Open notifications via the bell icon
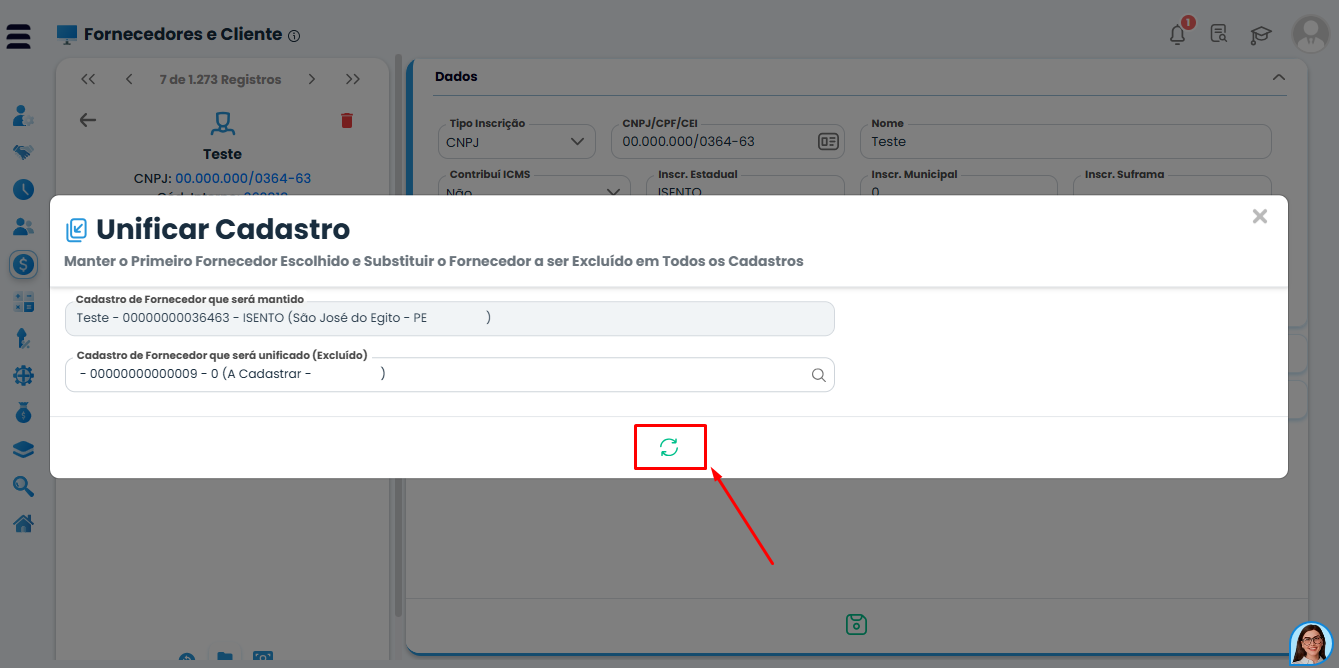This screenshot has width=1339, height=668. point(1178,33)
